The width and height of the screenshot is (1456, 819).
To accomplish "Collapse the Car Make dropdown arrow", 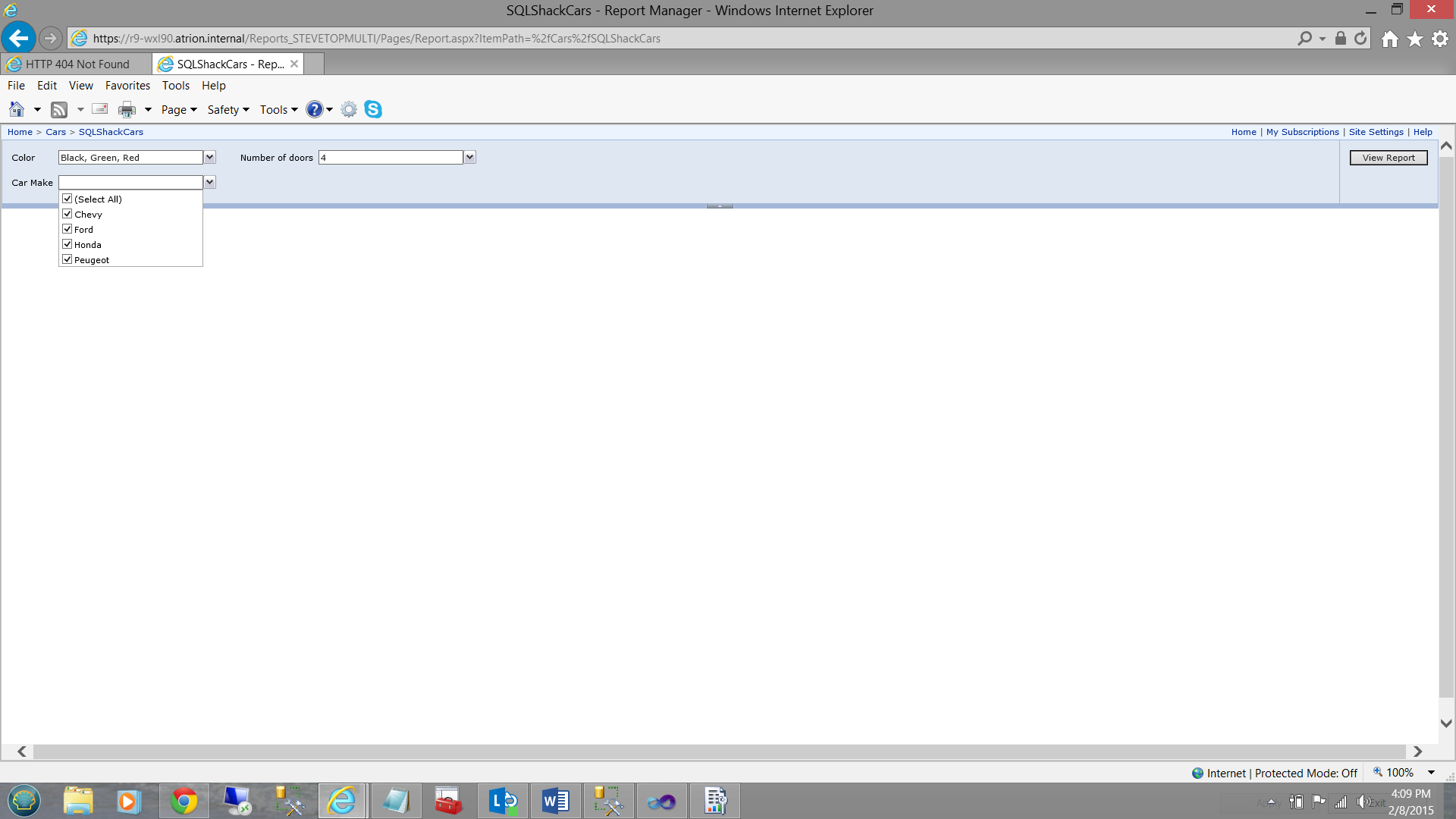I will (210, 182).
